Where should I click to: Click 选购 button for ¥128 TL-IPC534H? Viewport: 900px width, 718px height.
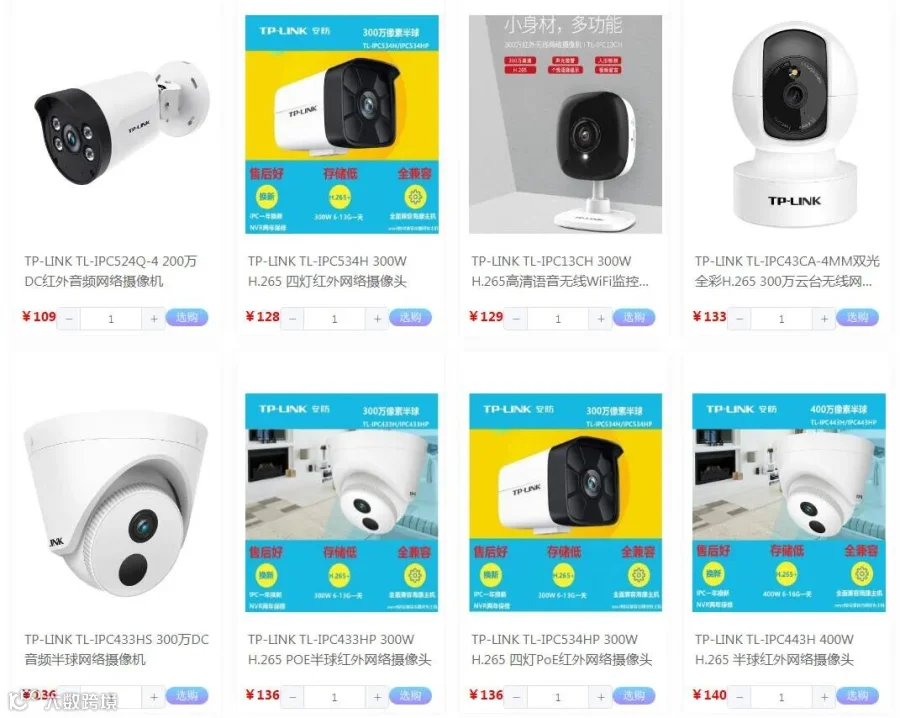click(410, 317)
